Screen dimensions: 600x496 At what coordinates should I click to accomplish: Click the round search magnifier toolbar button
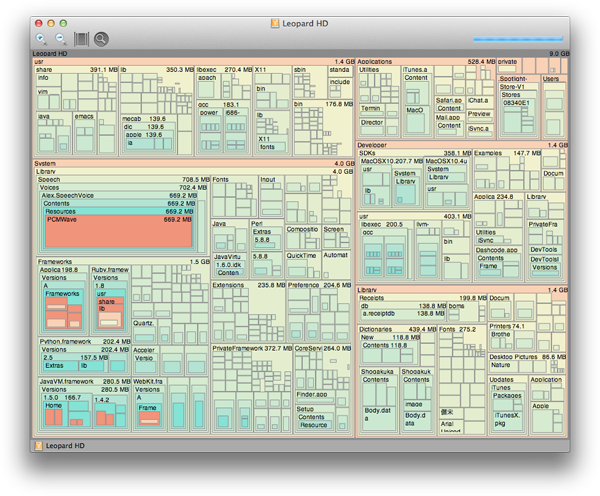[101, 39]
